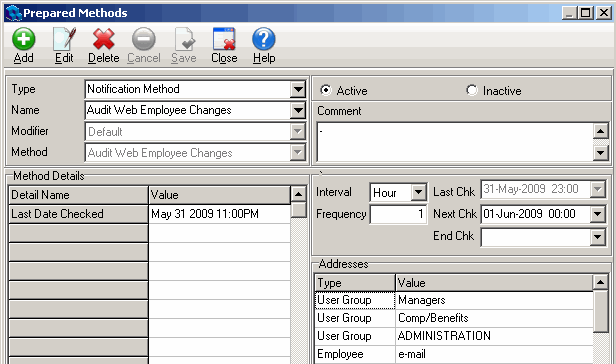Click the Frequency input field
The width and height of the screenshot is (616, 364).
398,214
